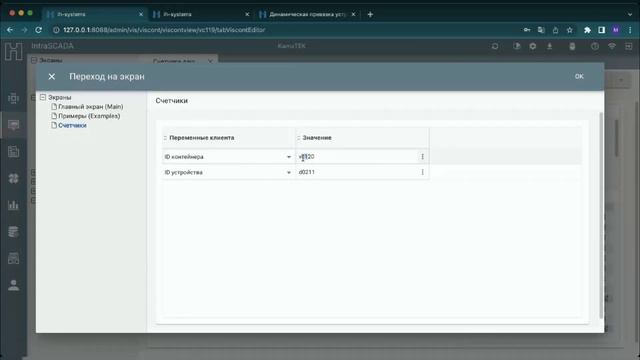Open the tab search chevron
The height and width of the screenshot is (360, 640).
630,14
